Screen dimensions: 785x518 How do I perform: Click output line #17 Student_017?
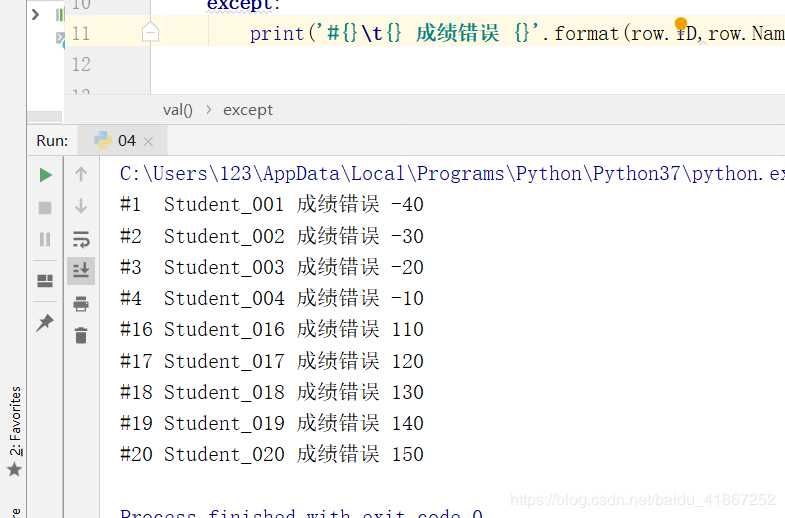tap(272, 361)
